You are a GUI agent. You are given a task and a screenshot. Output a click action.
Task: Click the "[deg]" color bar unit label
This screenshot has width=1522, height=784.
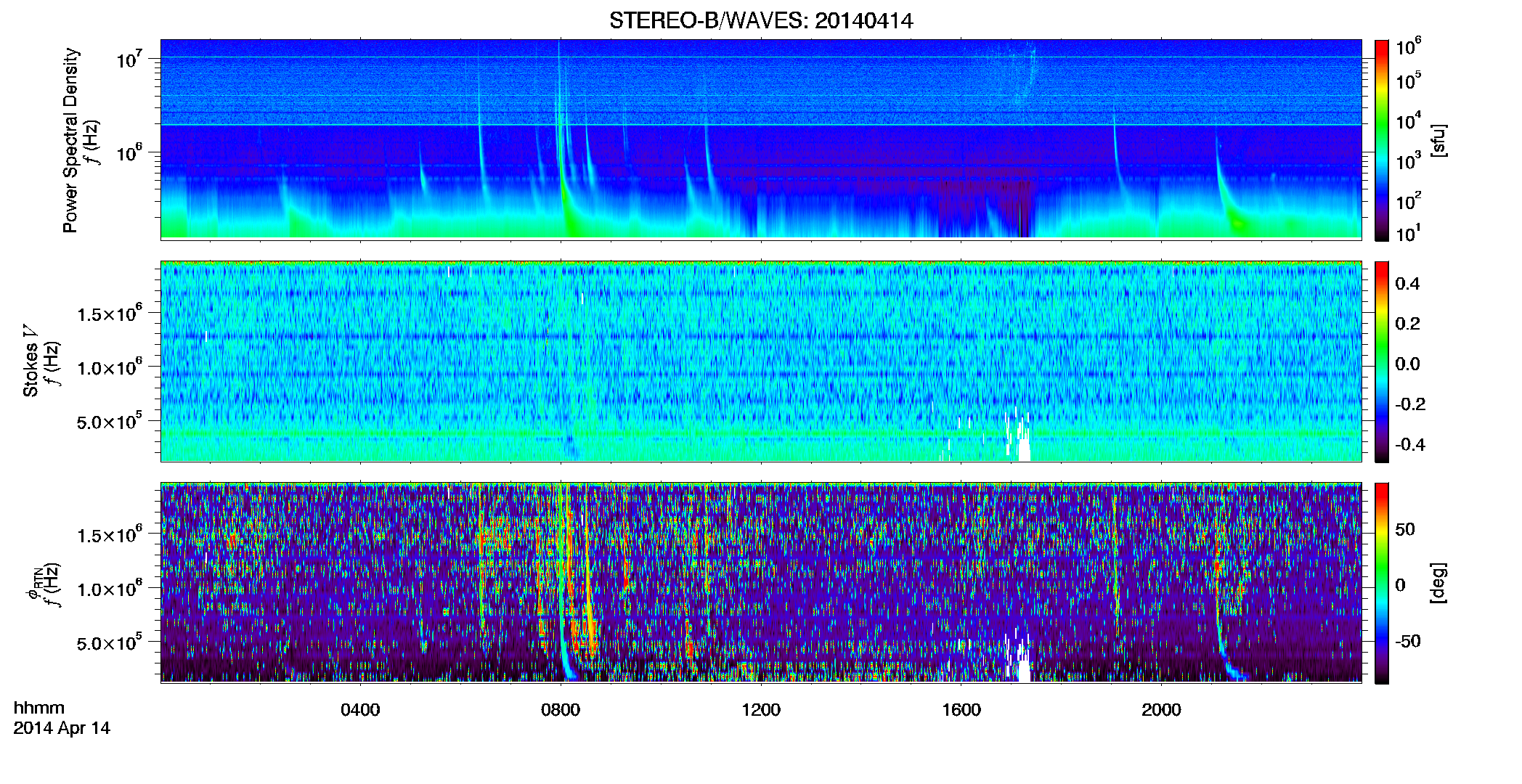1438,583
